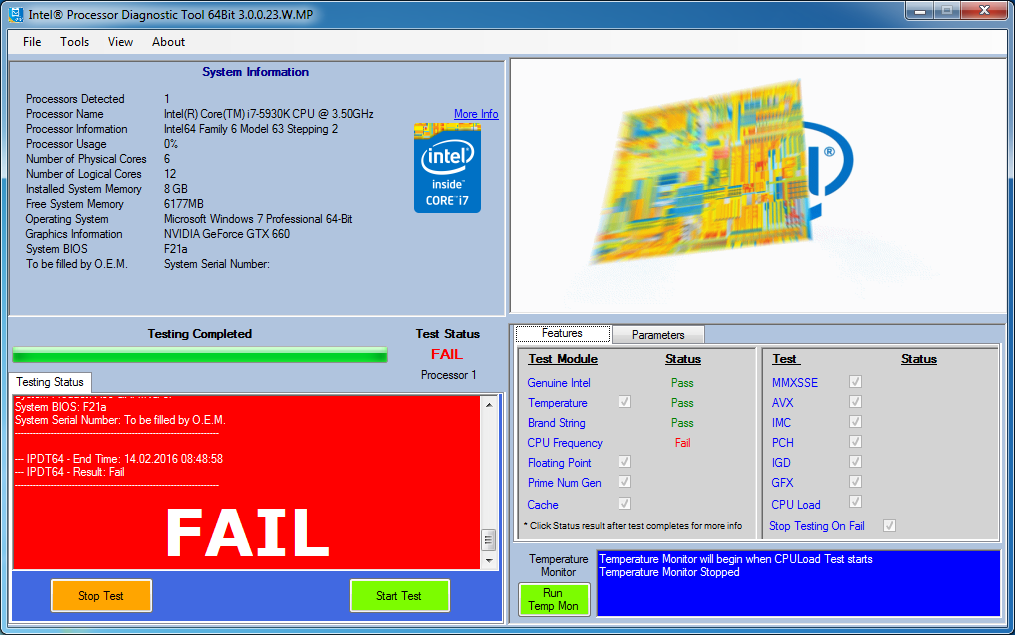The image size is (1015, 635).
Task: Click the Temperature Monitor message box
Action: pos(798,583)
